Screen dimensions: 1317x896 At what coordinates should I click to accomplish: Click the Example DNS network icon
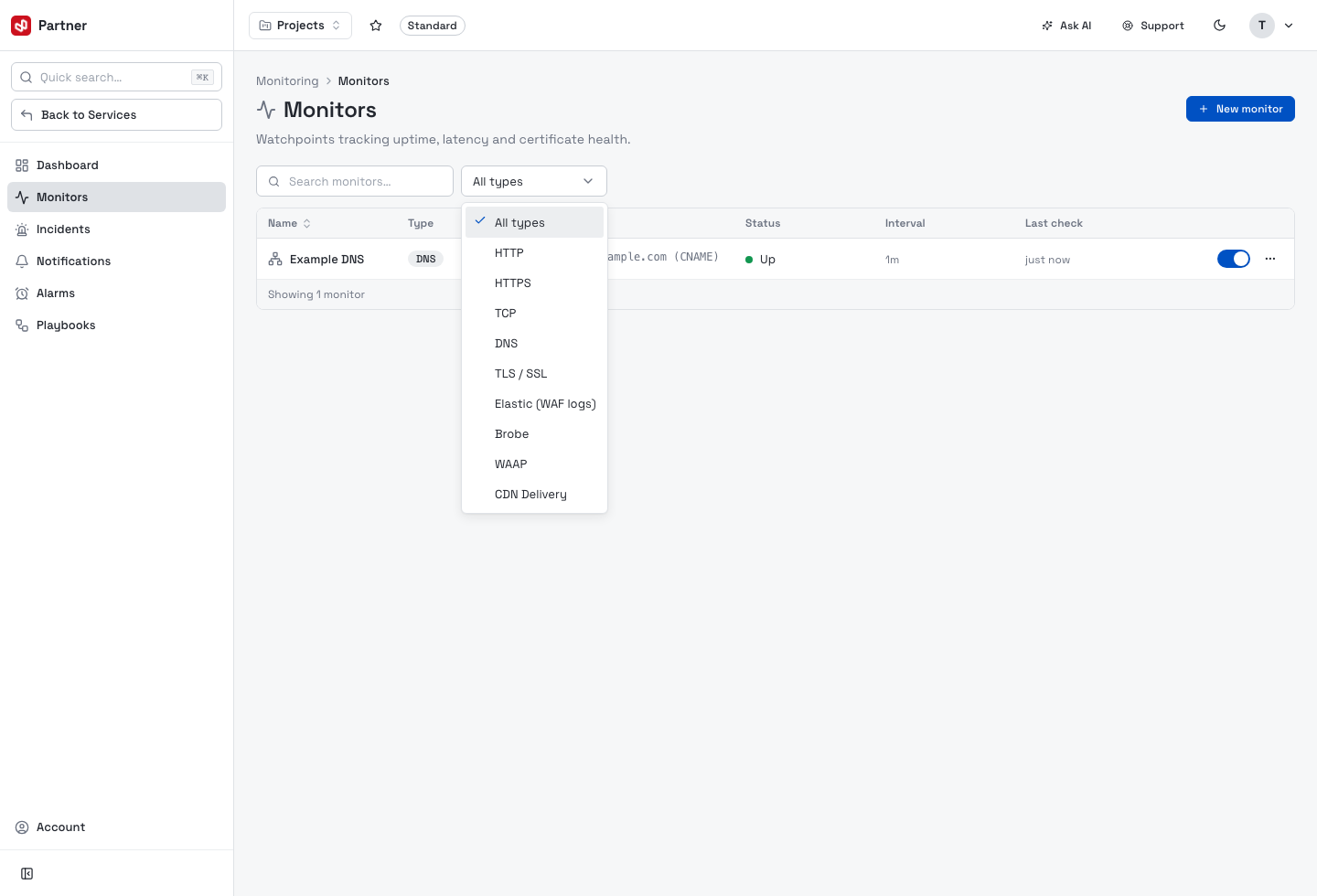coord(275,260)
